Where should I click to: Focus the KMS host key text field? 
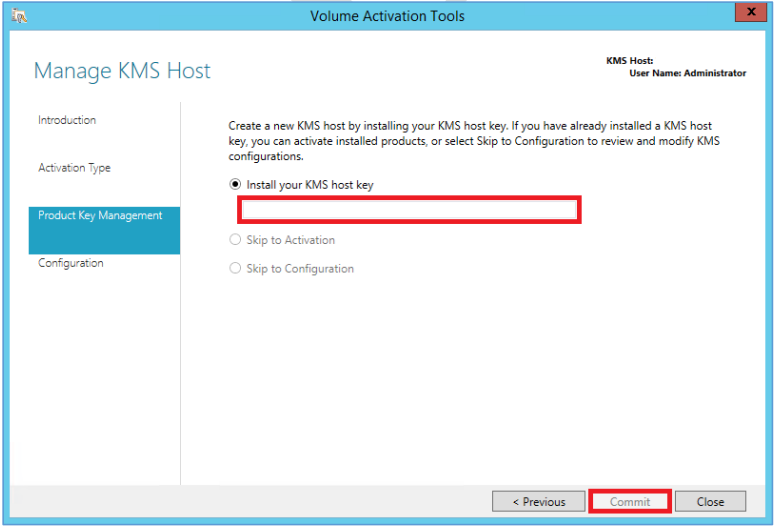click(x=409, y=210)
